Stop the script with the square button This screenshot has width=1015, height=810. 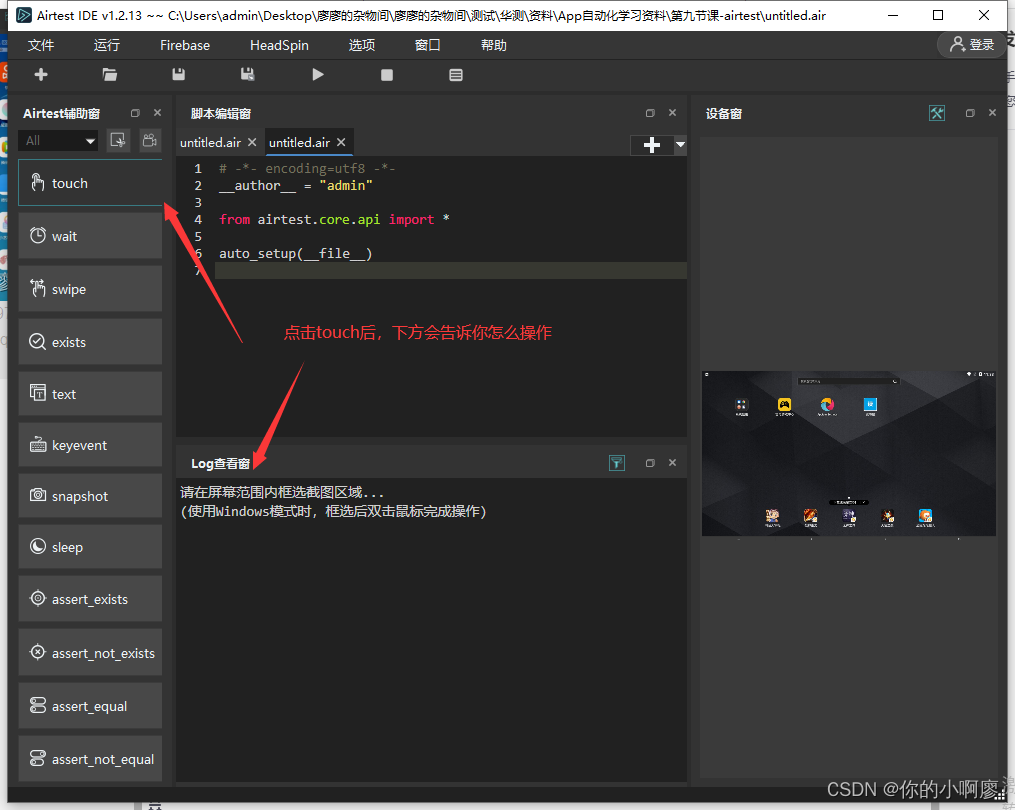tap(387, 75)
